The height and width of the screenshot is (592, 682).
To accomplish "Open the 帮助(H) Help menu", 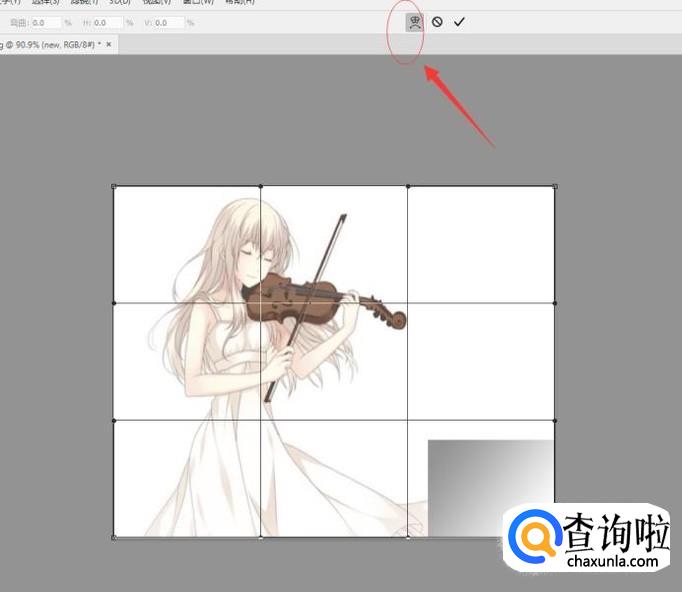I will 240,2.
